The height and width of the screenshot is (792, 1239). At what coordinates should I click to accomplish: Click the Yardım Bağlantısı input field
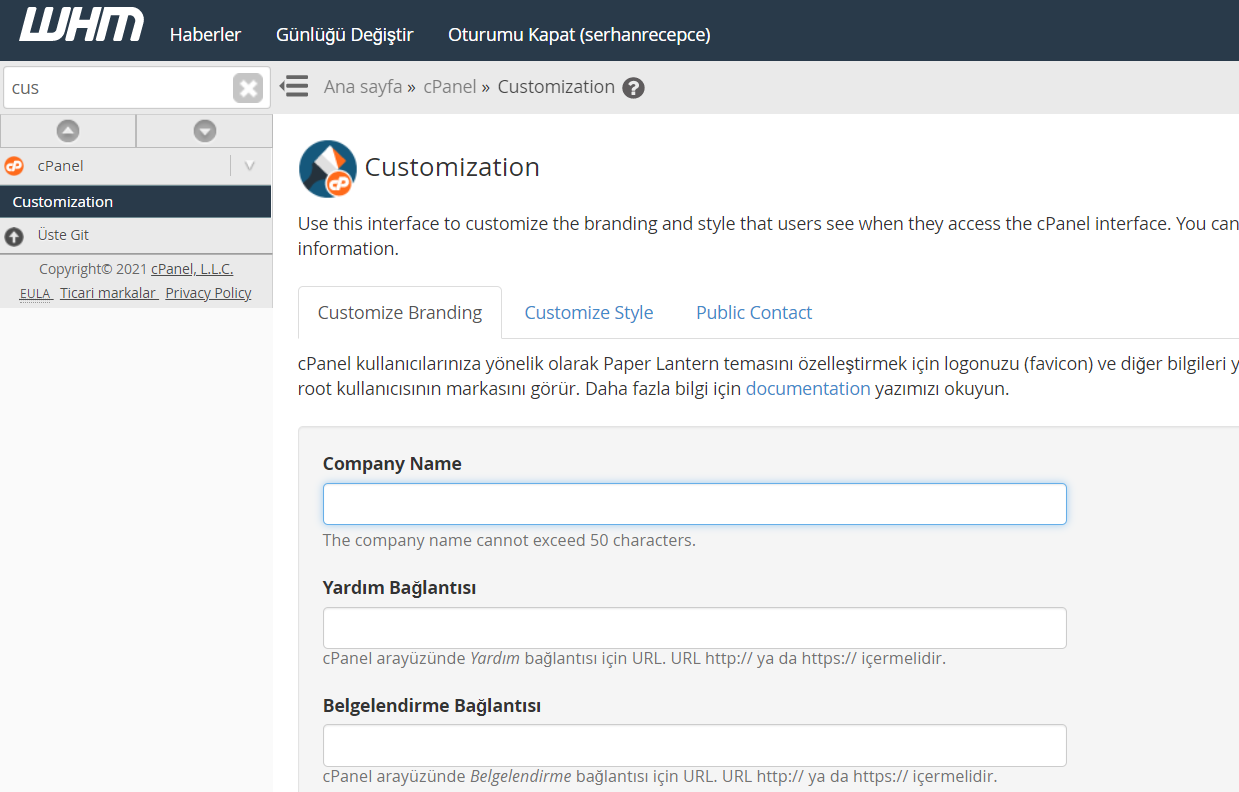(x=695, y=628)
